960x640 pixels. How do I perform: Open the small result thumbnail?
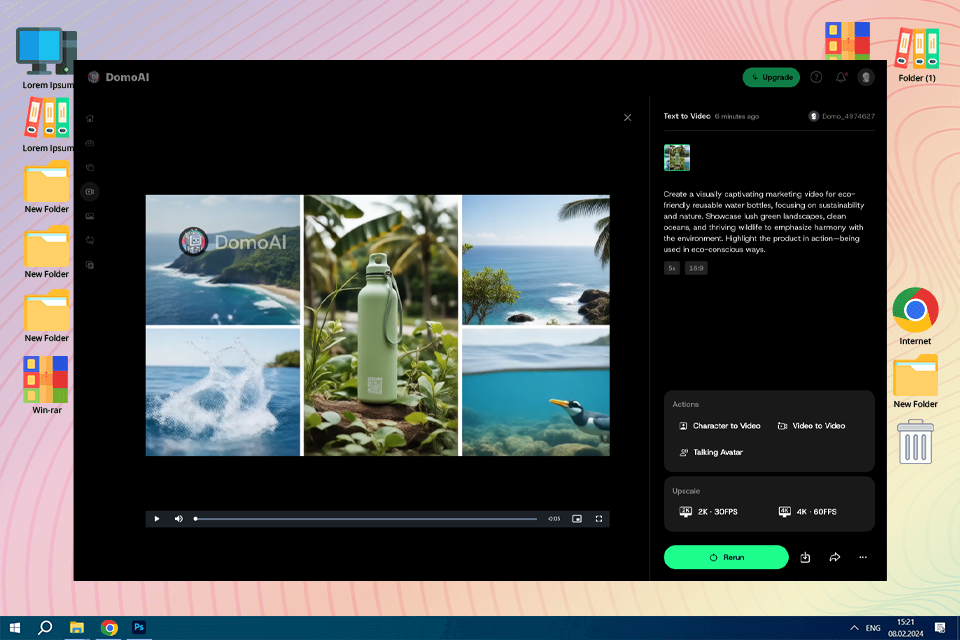pyautogui.click(x=677, y=157)
